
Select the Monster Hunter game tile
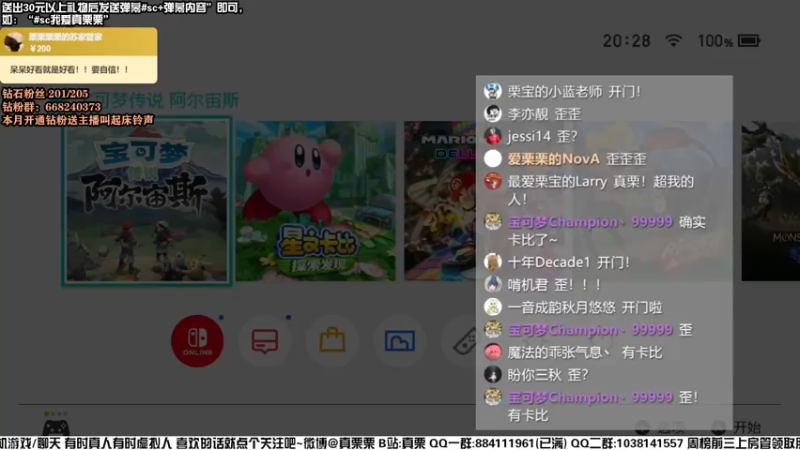tap(770, 201)
